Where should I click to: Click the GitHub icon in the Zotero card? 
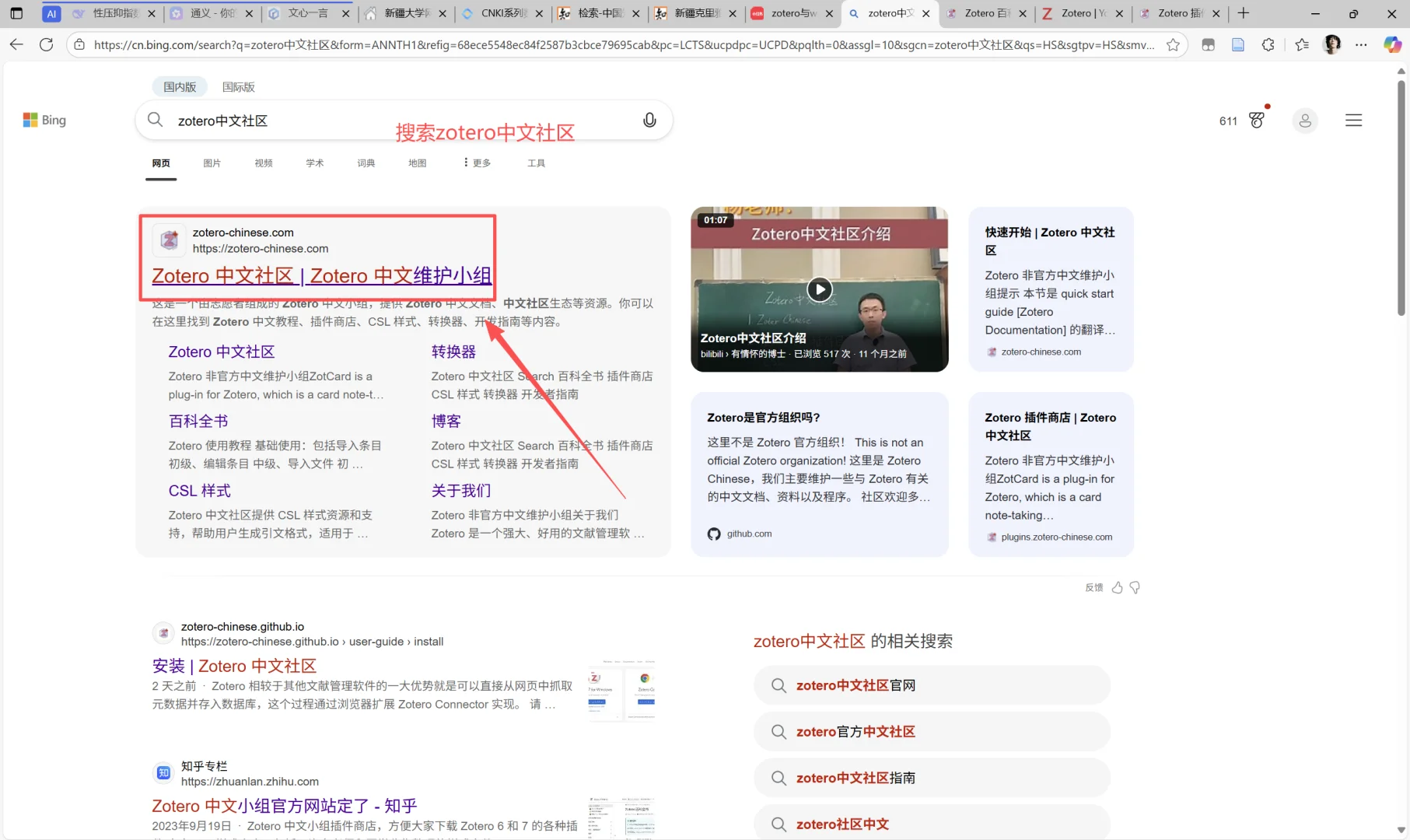point(714,534)
